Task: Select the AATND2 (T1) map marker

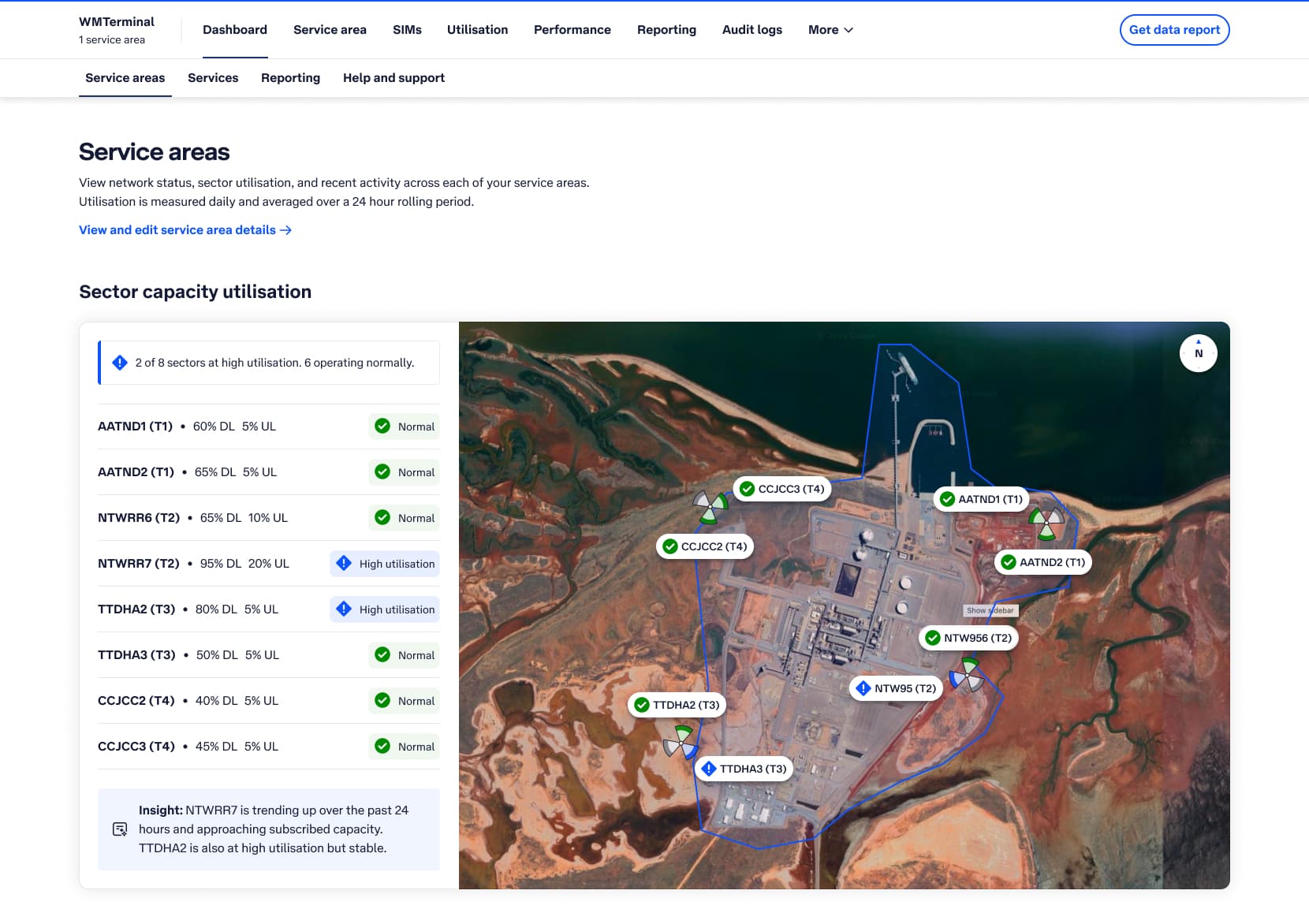Action: tap(1043, 562)
